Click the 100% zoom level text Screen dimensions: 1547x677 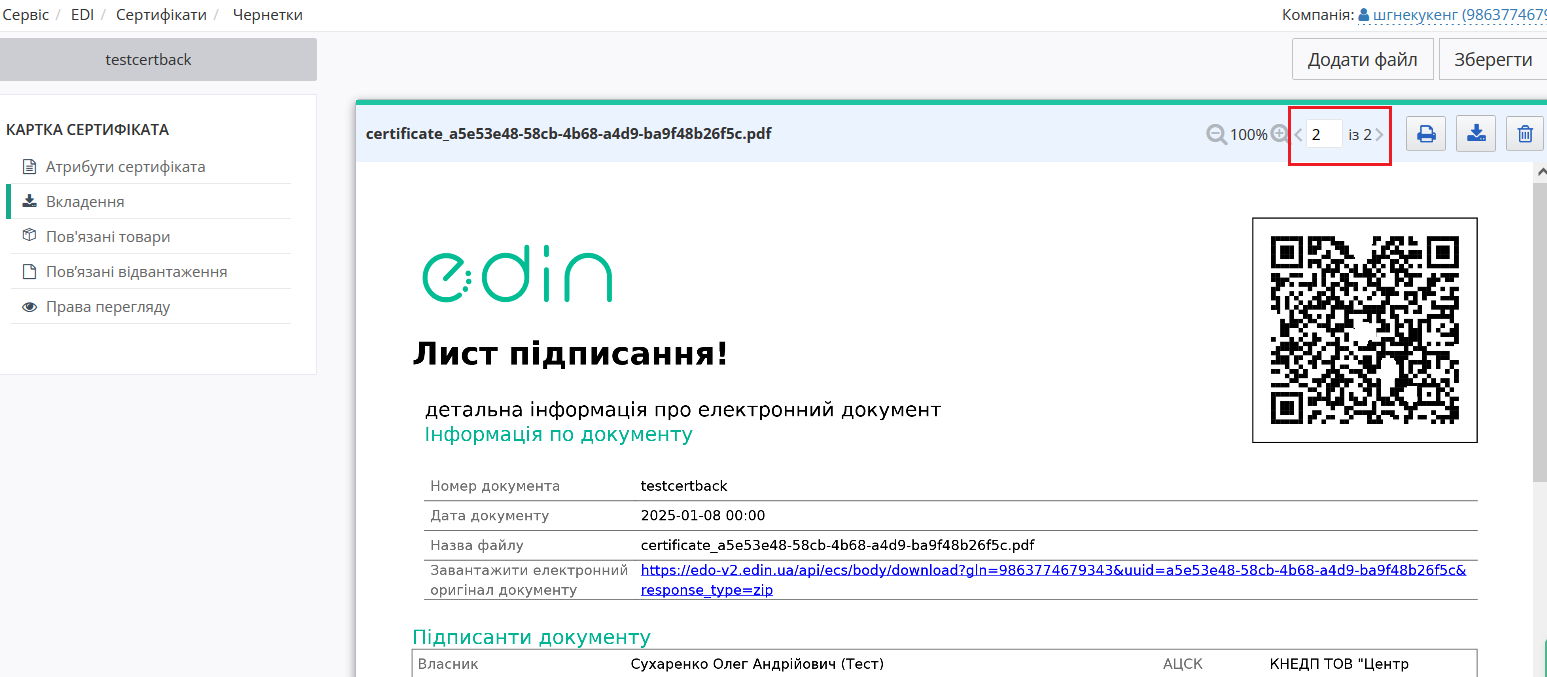[1249, 134]
